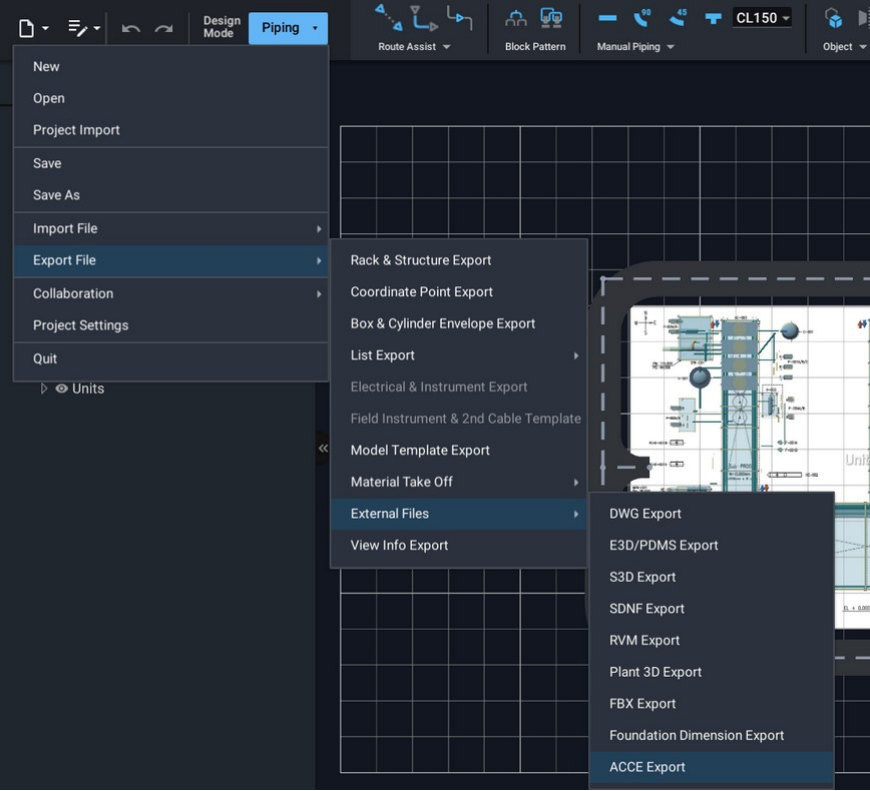
Task: Expand the List Export submenu
Action: (x=576, y=356)
